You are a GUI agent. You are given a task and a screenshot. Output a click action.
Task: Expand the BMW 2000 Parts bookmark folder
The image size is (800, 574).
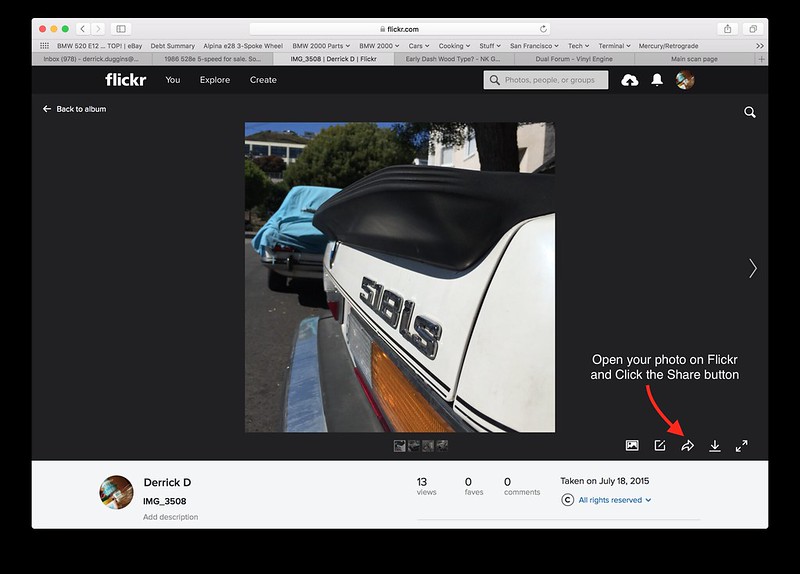[x=321, y=46]
